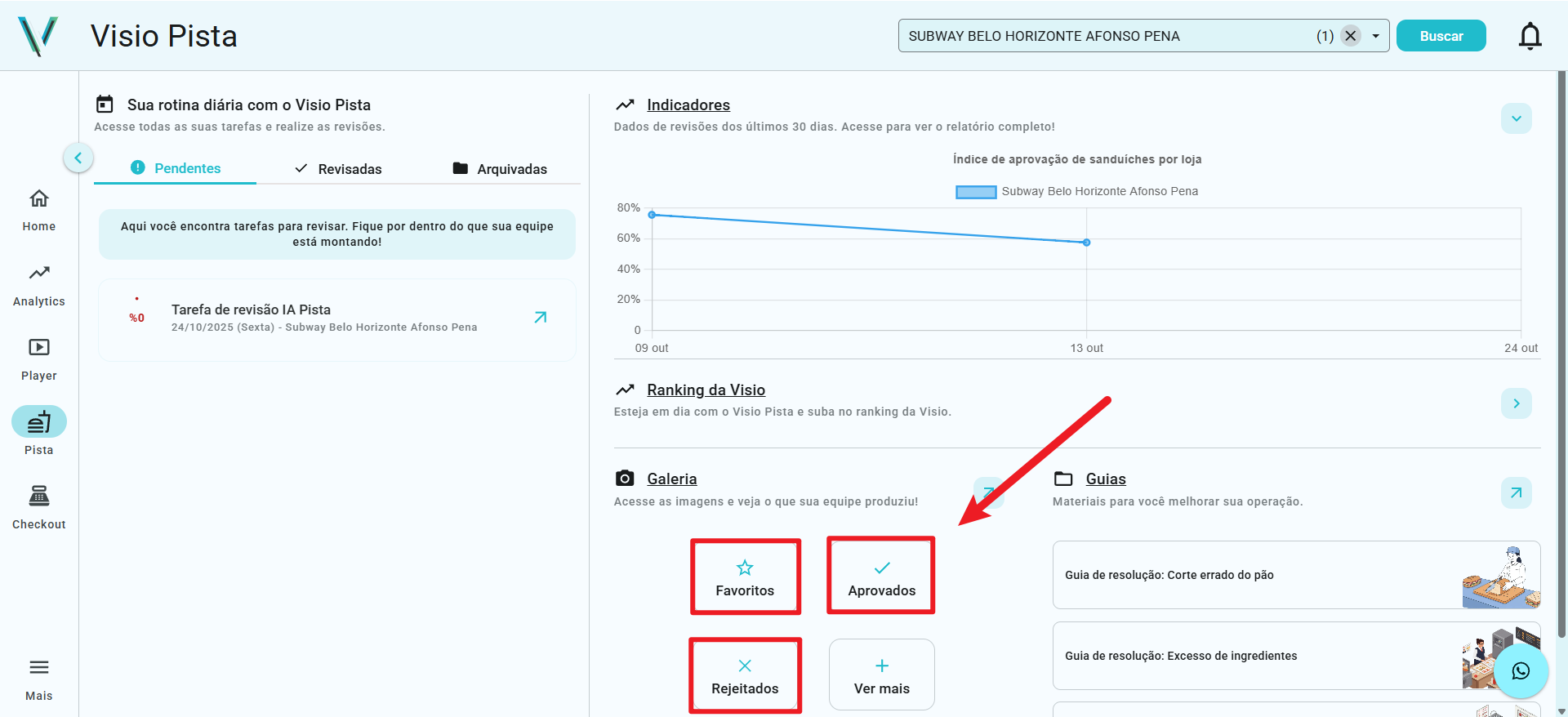Open Rejeitados gallery filter
Screen dimensions: 1568x717
point(745,676)
